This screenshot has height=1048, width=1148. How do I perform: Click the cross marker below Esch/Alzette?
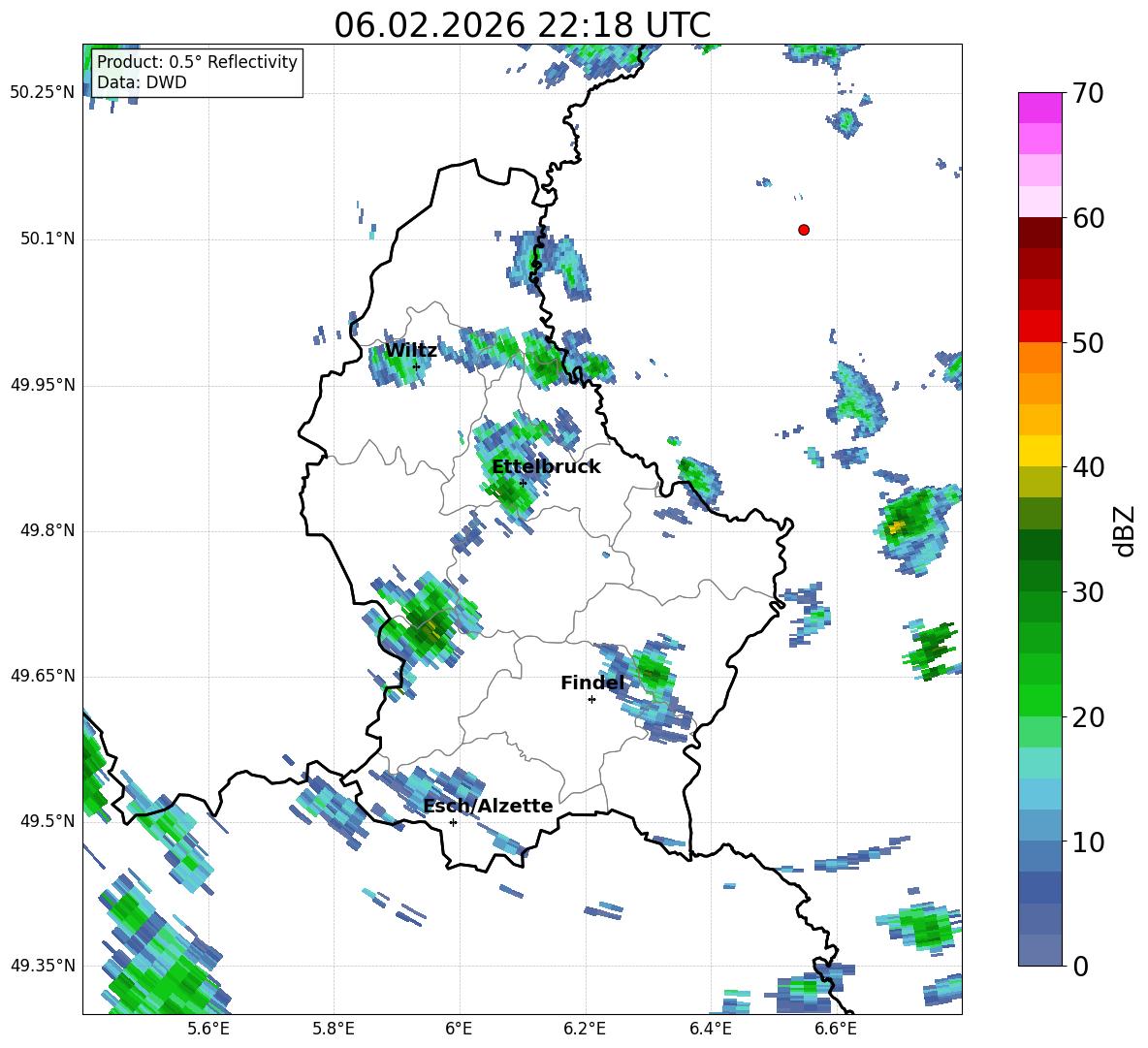pos(453,822)
